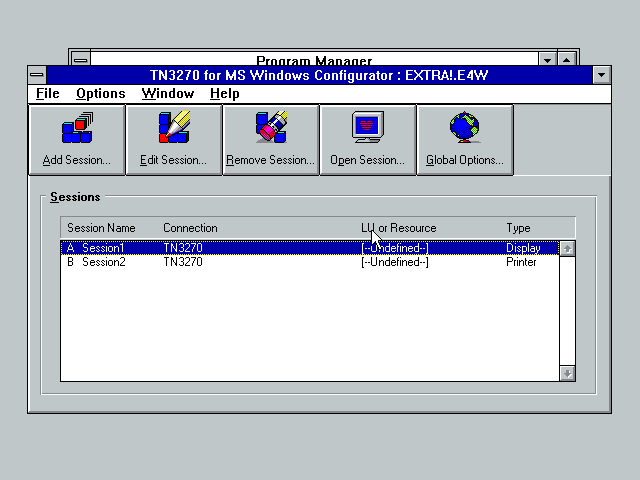The width and height of the screenshot is (640, 480).
Task: Click the session letter B
Action: click(70, 262)
